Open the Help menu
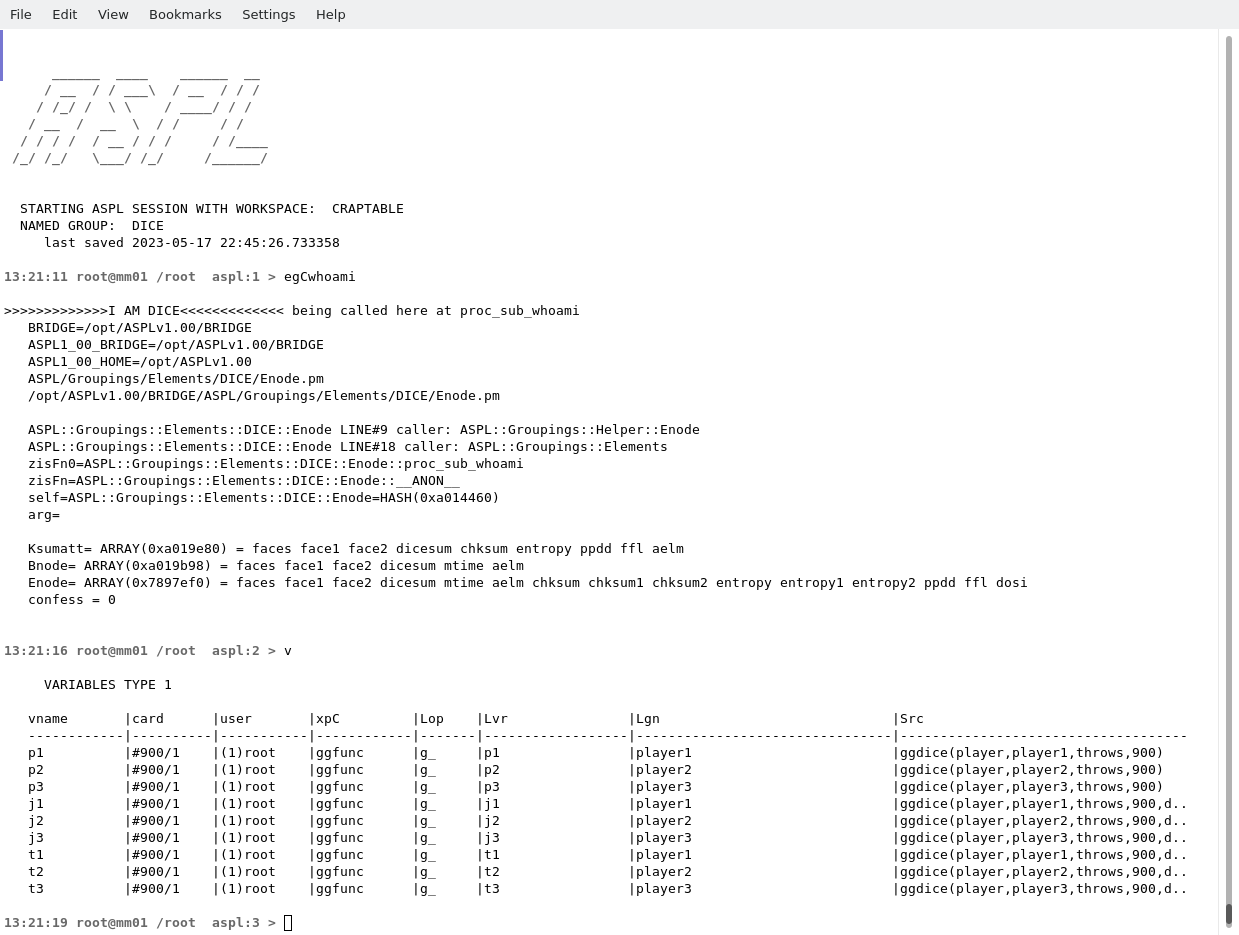The height and width of the screenshot is (935, 1239). coord(330,14)
